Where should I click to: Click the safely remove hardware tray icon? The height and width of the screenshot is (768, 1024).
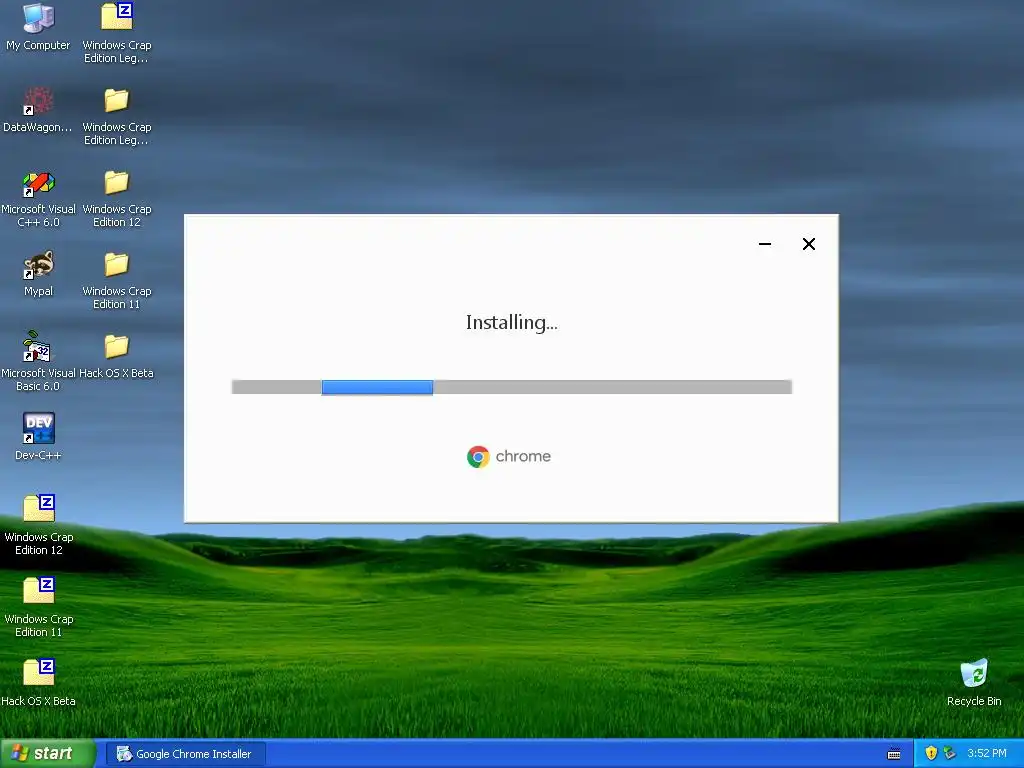(949, 753)
